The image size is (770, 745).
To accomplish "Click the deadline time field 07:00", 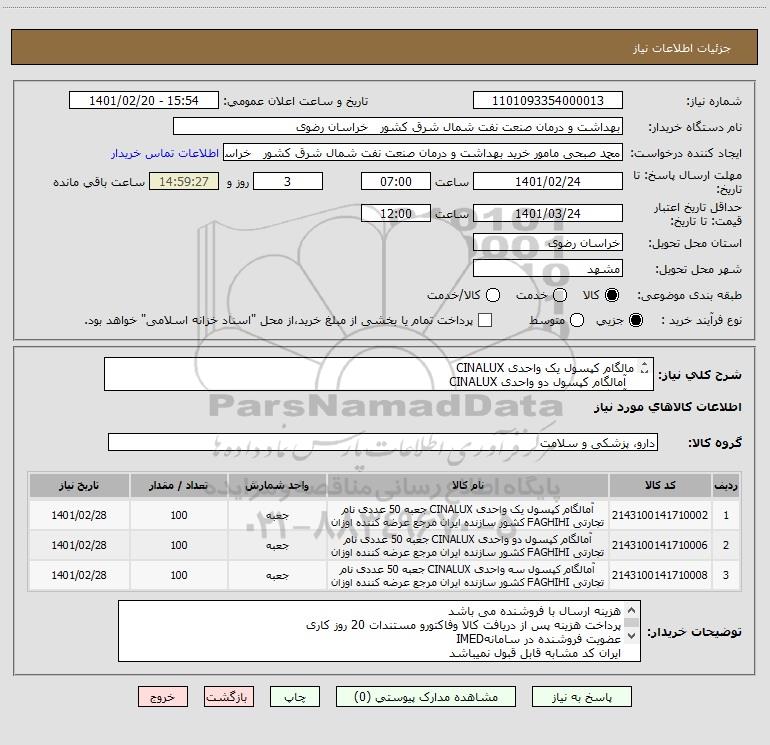I will click(396, 181).
